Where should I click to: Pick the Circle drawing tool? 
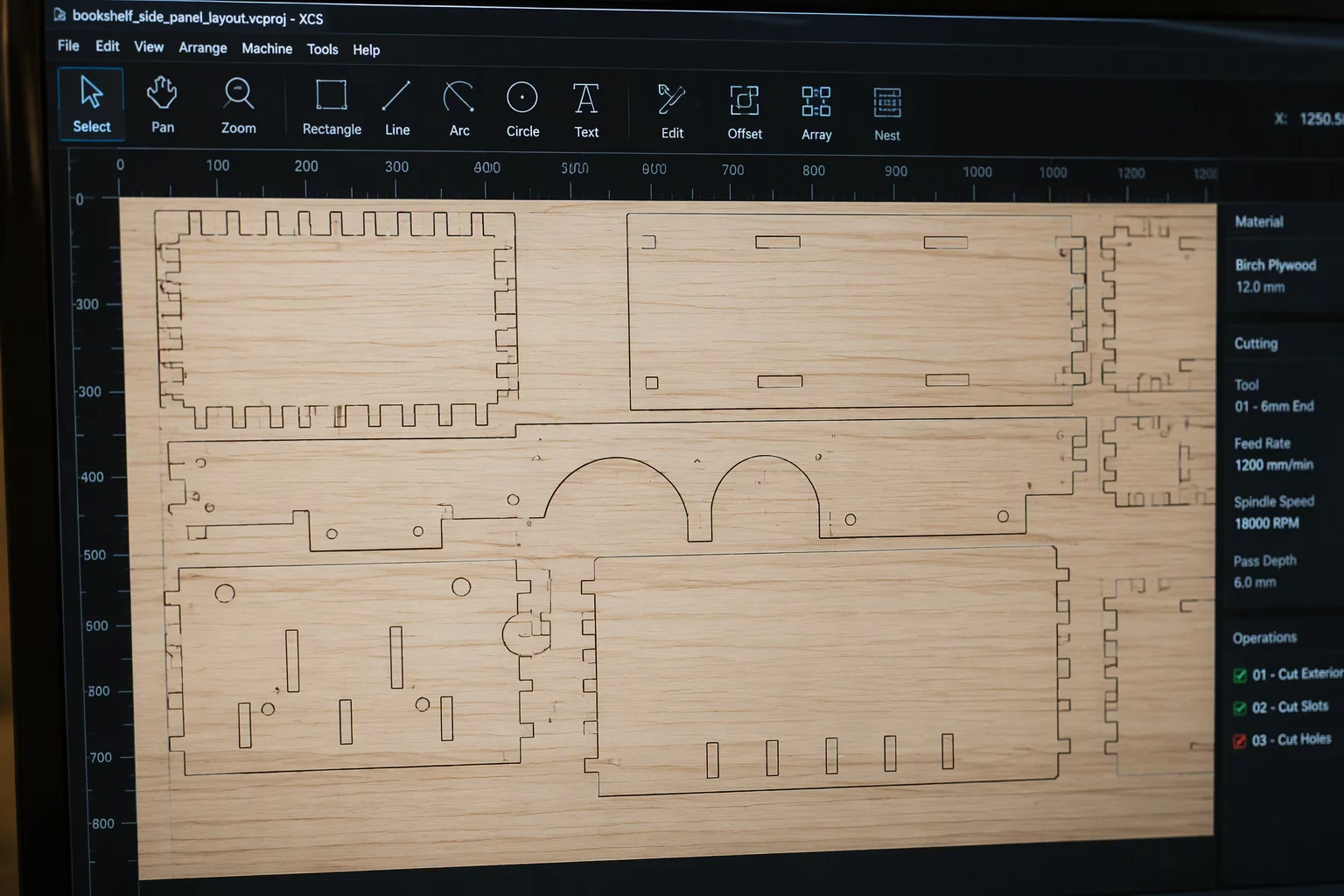tap(522, 109)
